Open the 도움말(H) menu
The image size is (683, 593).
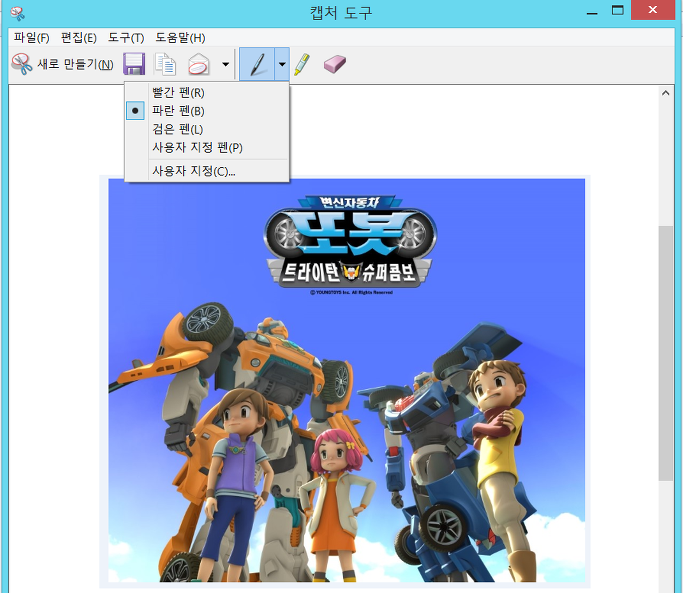(x=180, y=38)
